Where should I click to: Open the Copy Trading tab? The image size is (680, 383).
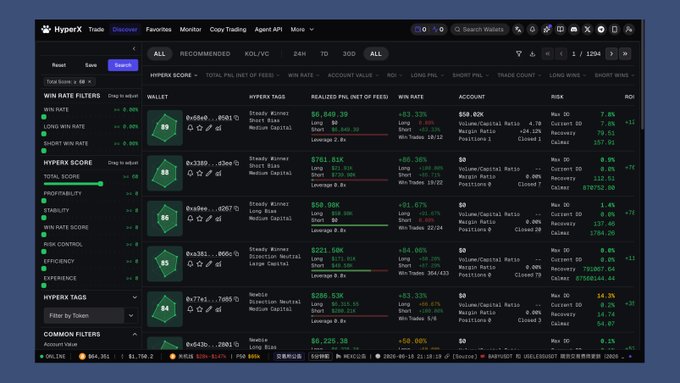(x=228, y=29)
